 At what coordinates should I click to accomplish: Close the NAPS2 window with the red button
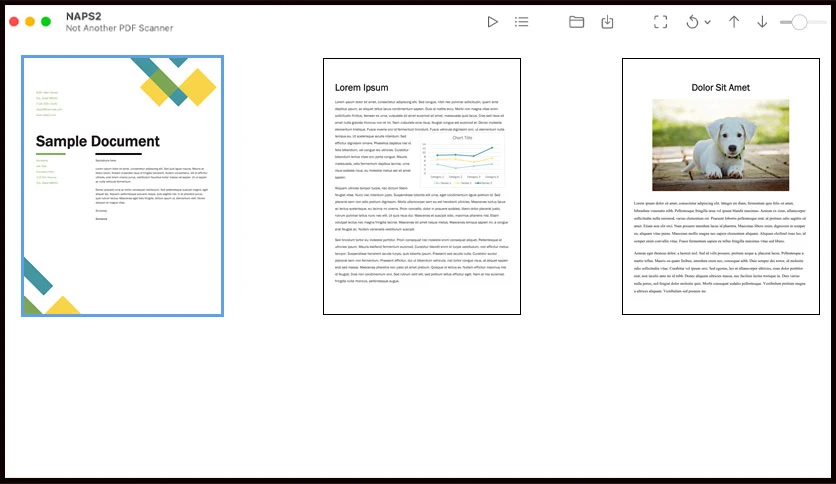tap(14, 21)
